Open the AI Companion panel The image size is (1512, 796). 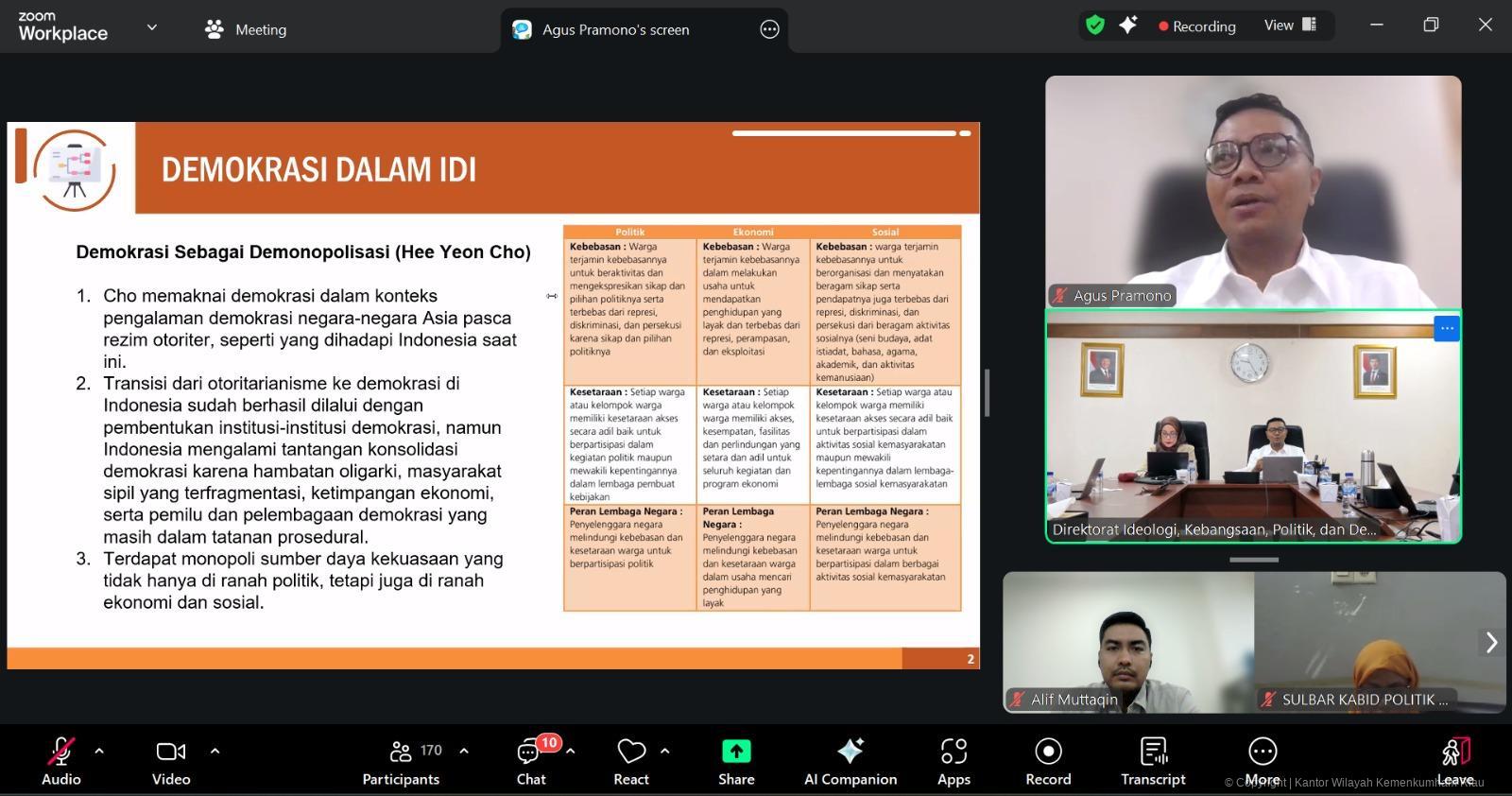pos(850,759)
